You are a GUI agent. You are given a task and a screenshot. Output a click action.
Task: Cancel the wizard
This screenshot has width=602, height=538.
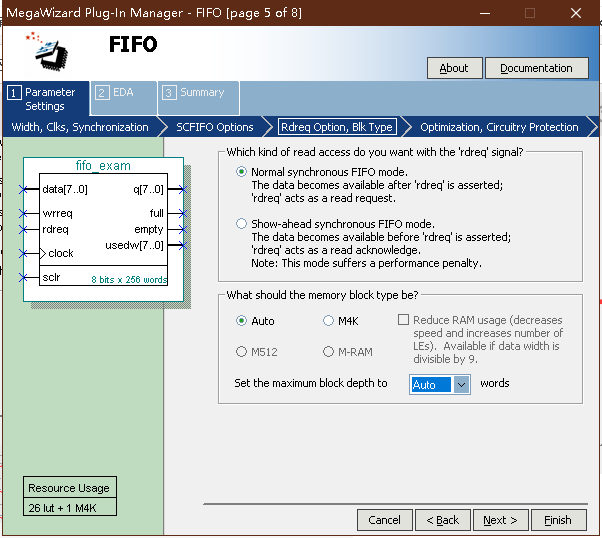(x=385, y=520)
